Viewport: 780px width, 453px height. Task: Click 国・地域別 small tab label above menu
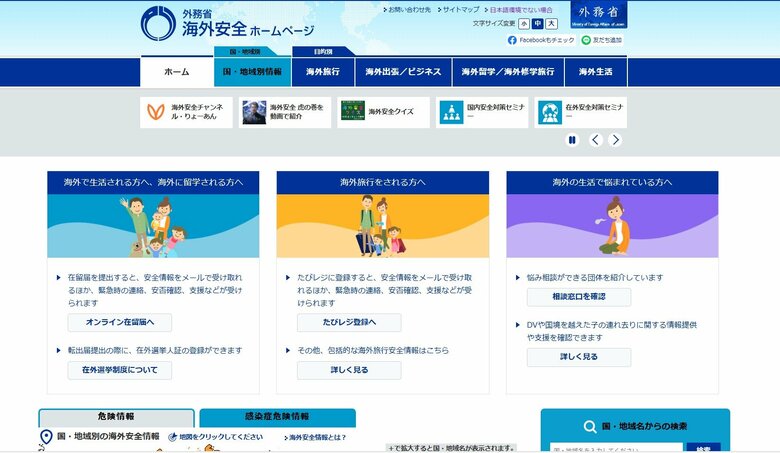245,52
